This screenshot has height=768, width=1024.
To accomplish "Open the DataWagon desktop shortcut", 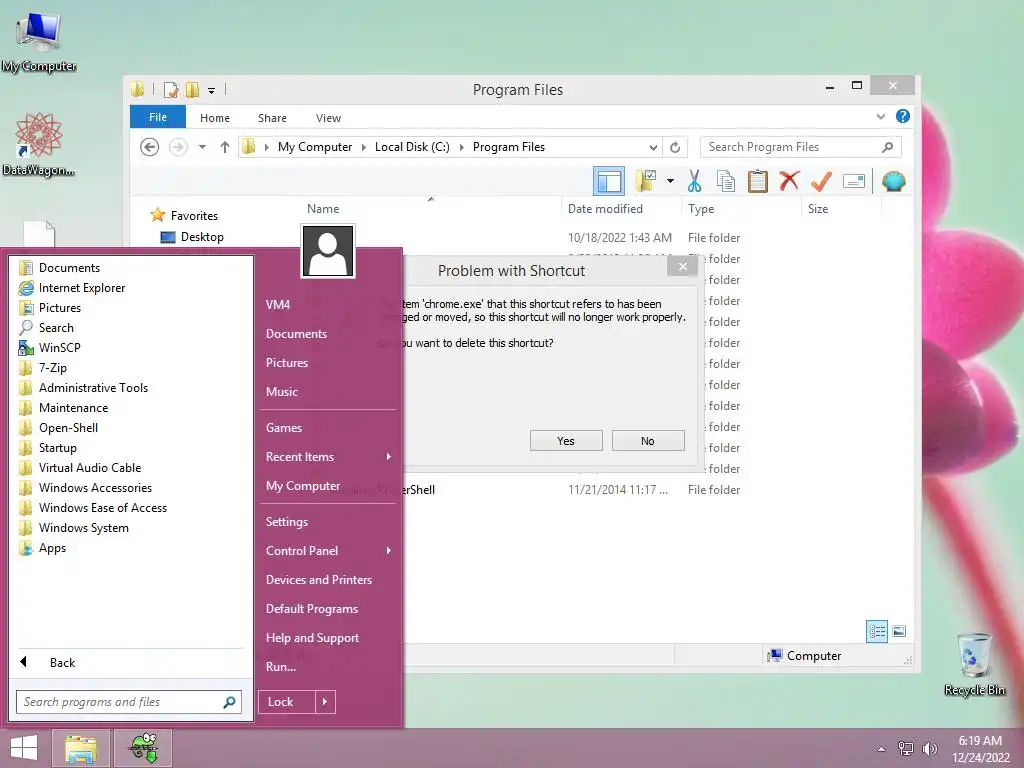I will point(38,144).
